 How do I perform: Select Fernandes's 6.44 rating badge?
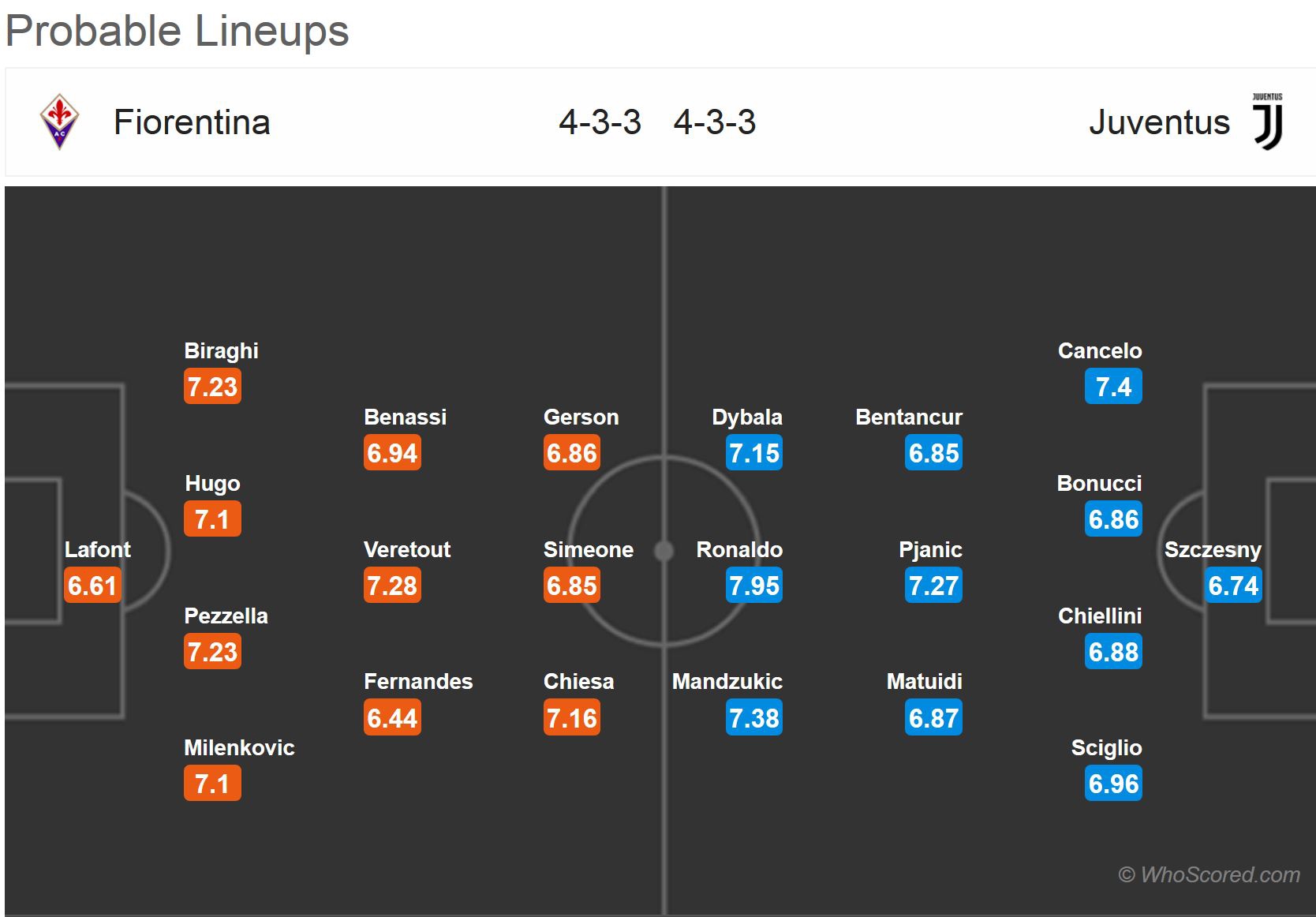[x=392, y=718]
